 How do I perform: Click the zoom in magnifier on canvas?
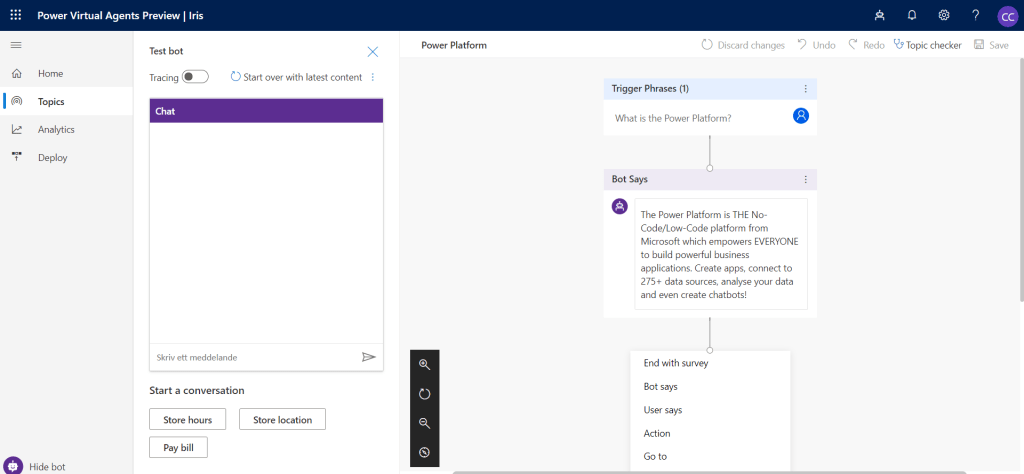[424, 365]
